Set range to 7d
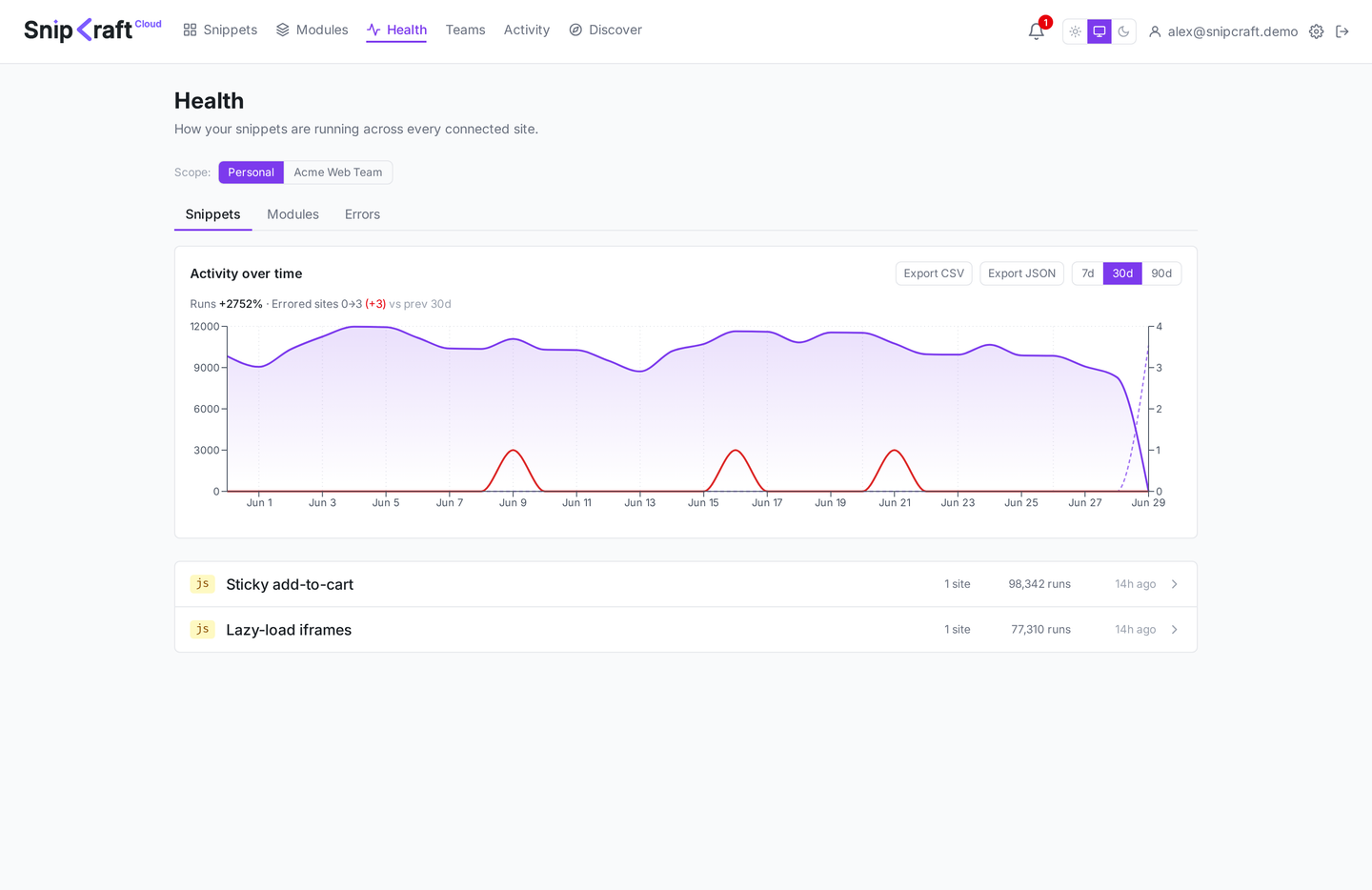 [1087, 273]
